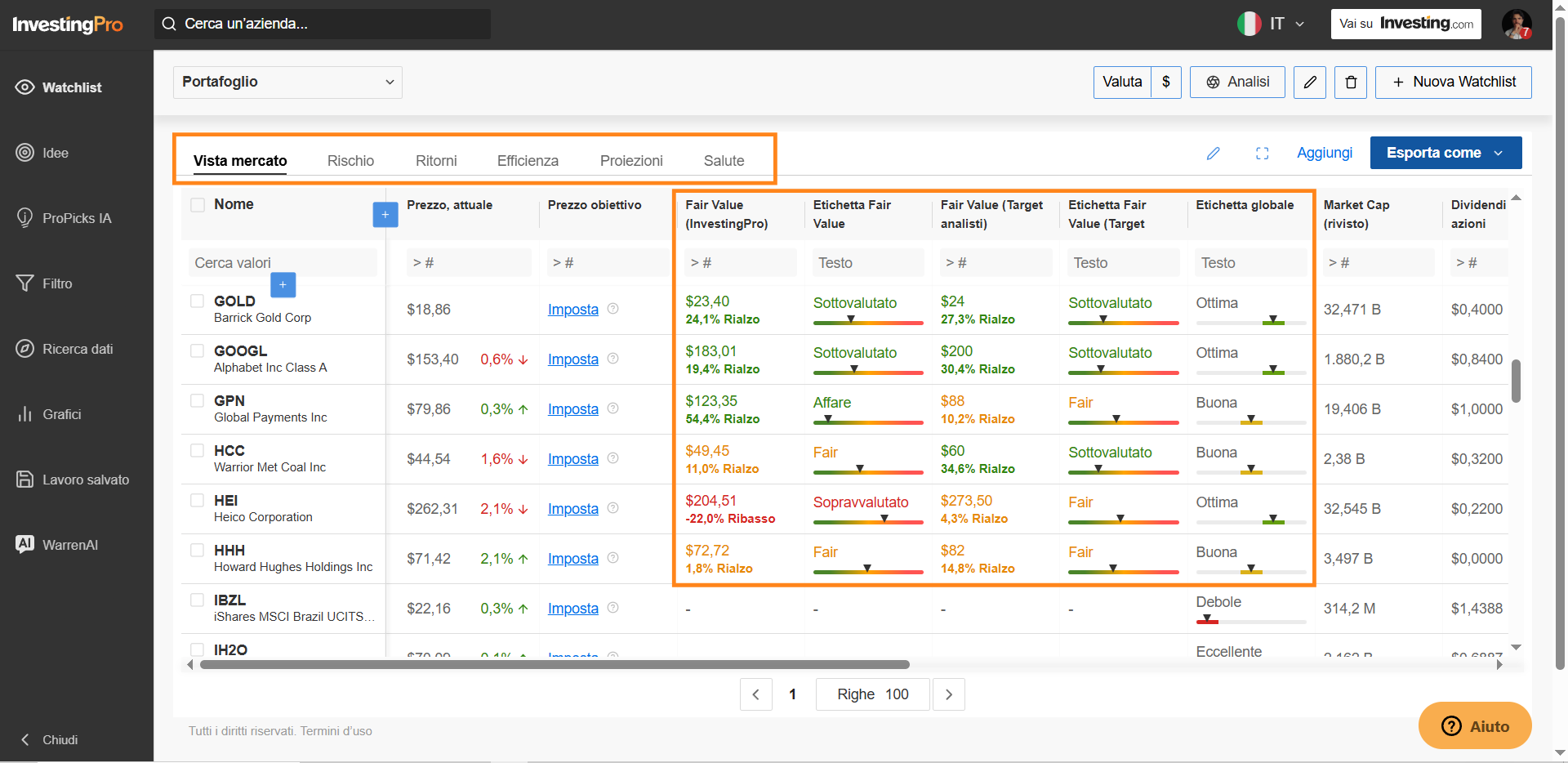Open the IT language selector
Image resolution: width=1568 pixels, height=763 pixels.
(1272, 24)
